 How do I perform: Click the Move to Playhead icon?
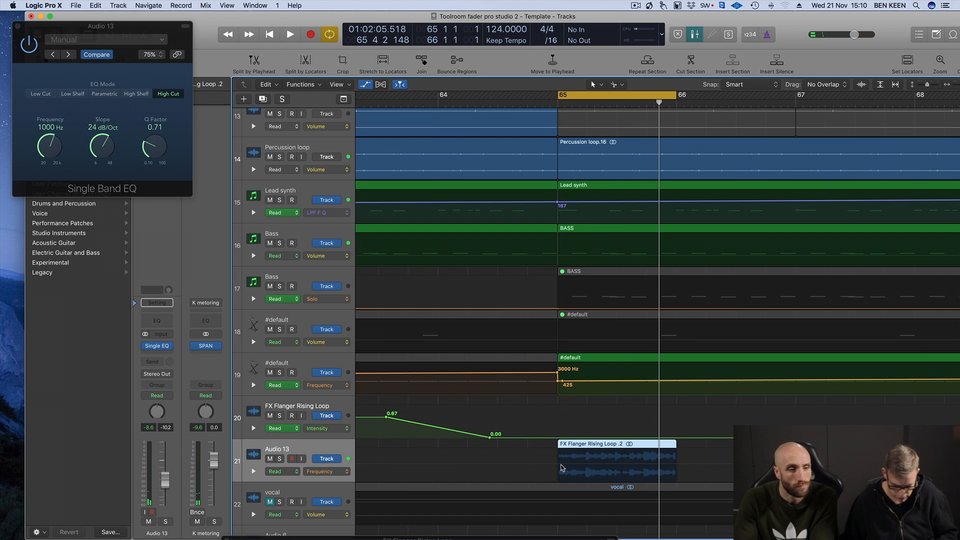[552, 63]
